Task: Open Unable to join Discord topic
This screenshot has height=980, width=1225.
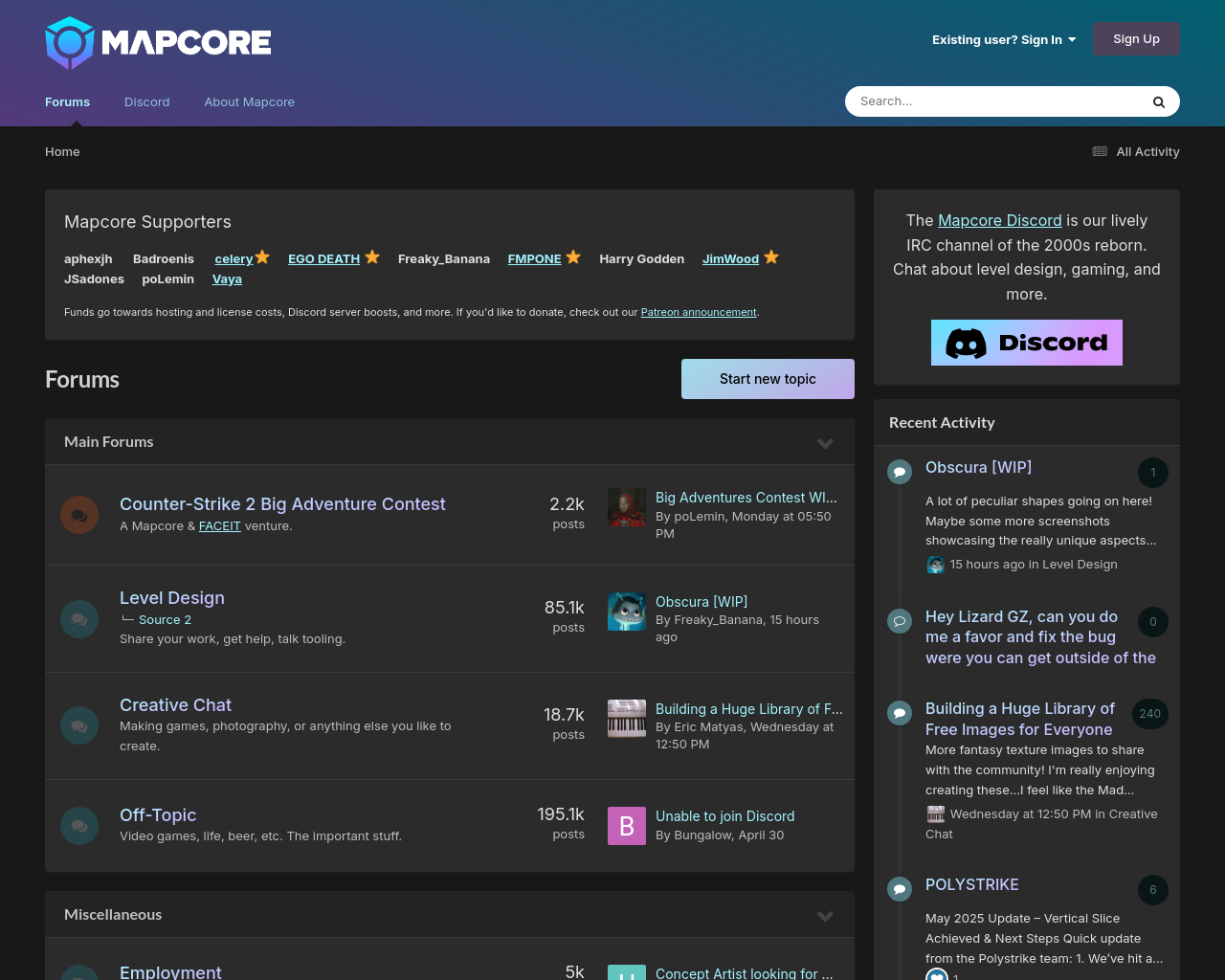Action: (x=725, y=816)
